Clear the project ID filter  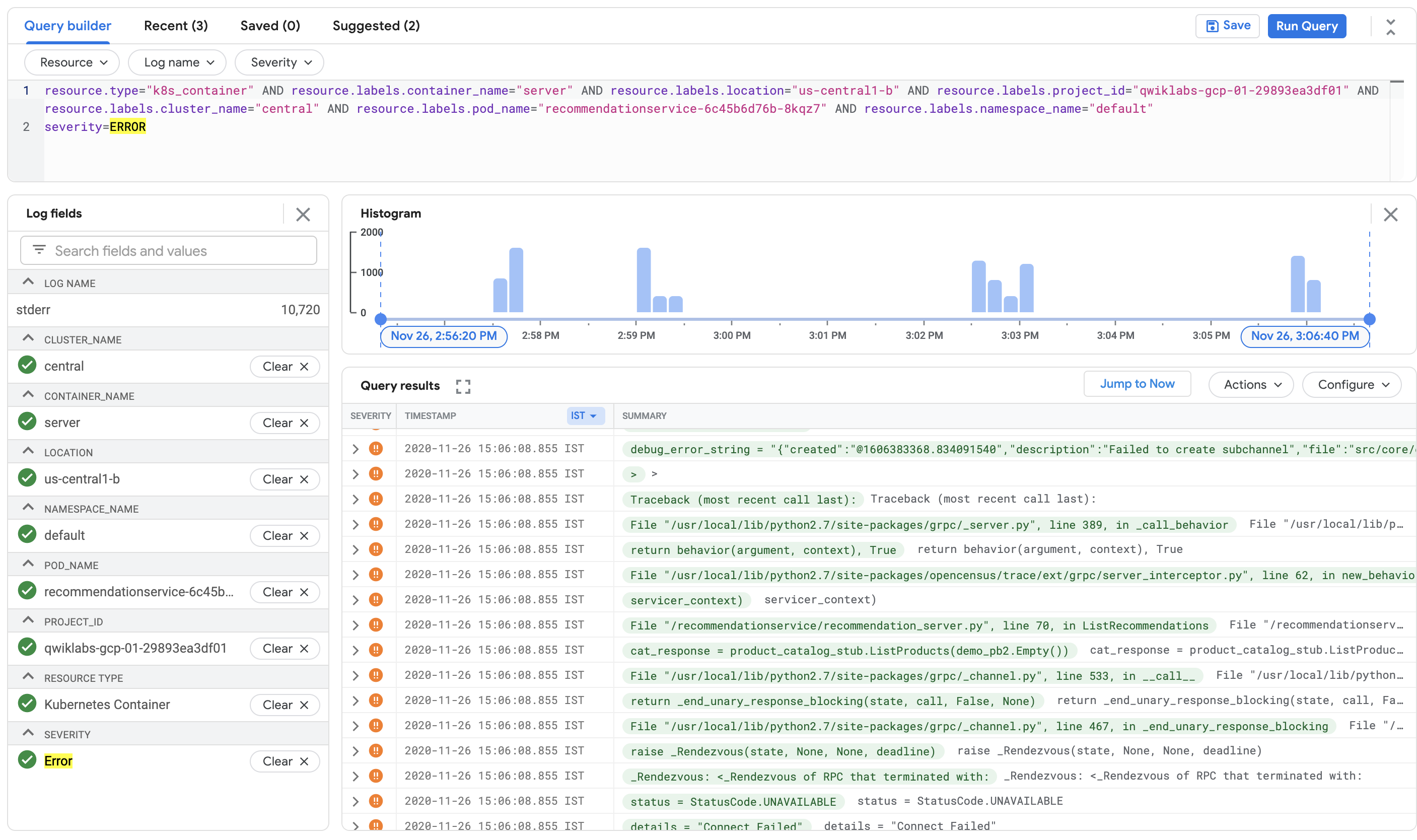(285, 648)
